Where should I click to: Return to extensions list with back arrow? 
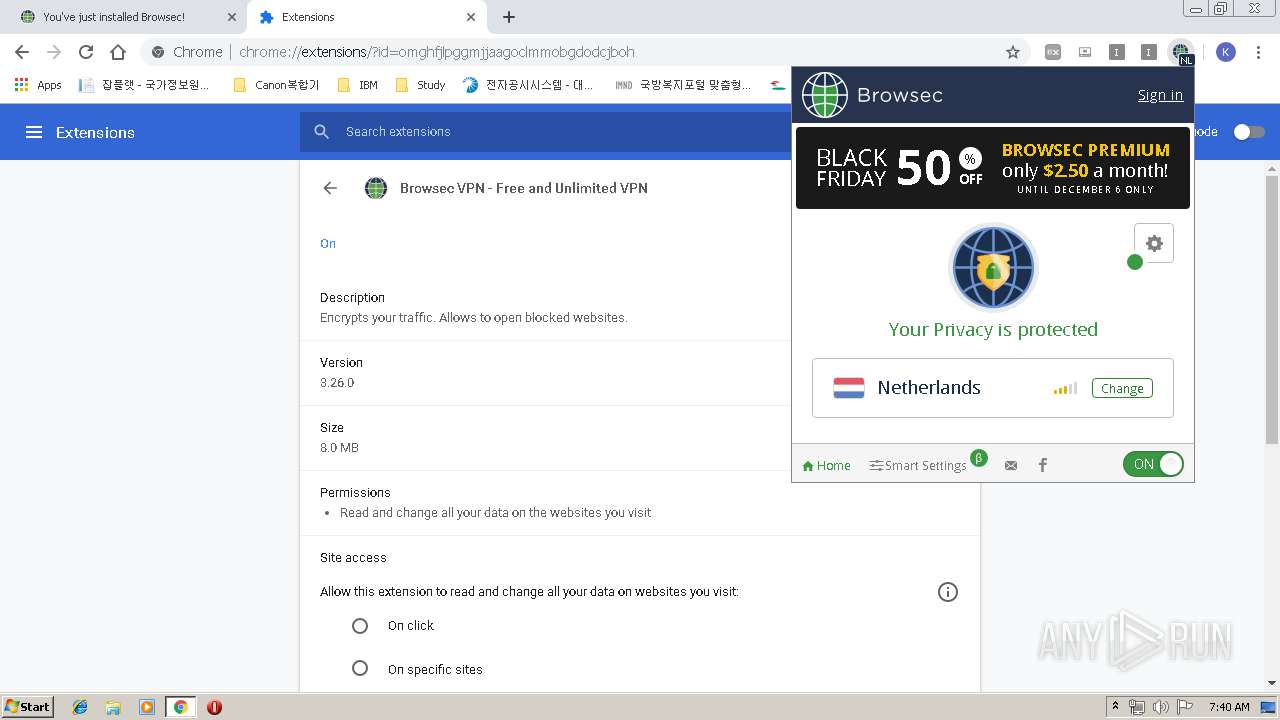pyautogui.click(x=330, y=188)
